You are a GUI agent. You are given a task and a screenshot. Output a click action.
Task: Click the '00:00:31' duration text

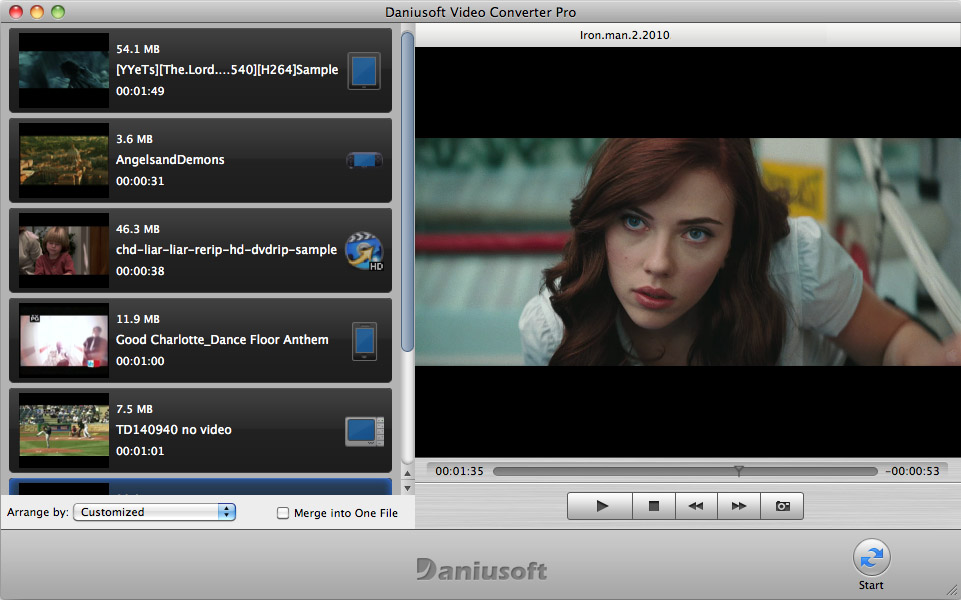tap(140, 181)
